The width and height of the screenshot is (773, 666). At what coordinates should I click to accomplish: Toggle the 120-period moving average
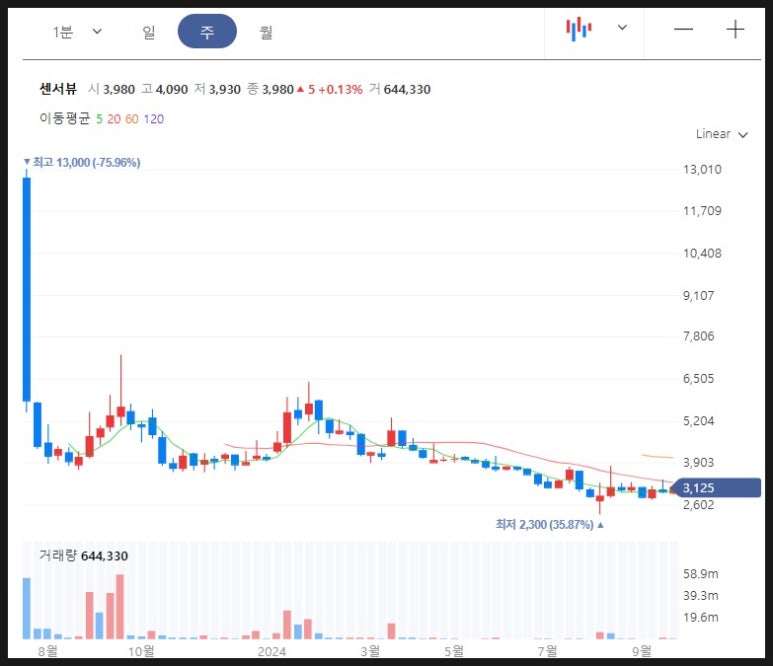154,119
